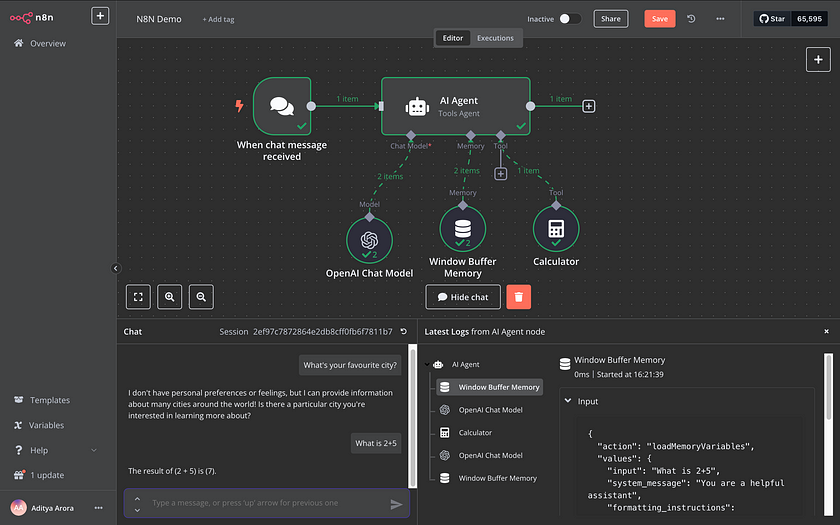This screenshot has height=525, width=840.
Task: Click the AA user avatar
Action: point(19,508)
